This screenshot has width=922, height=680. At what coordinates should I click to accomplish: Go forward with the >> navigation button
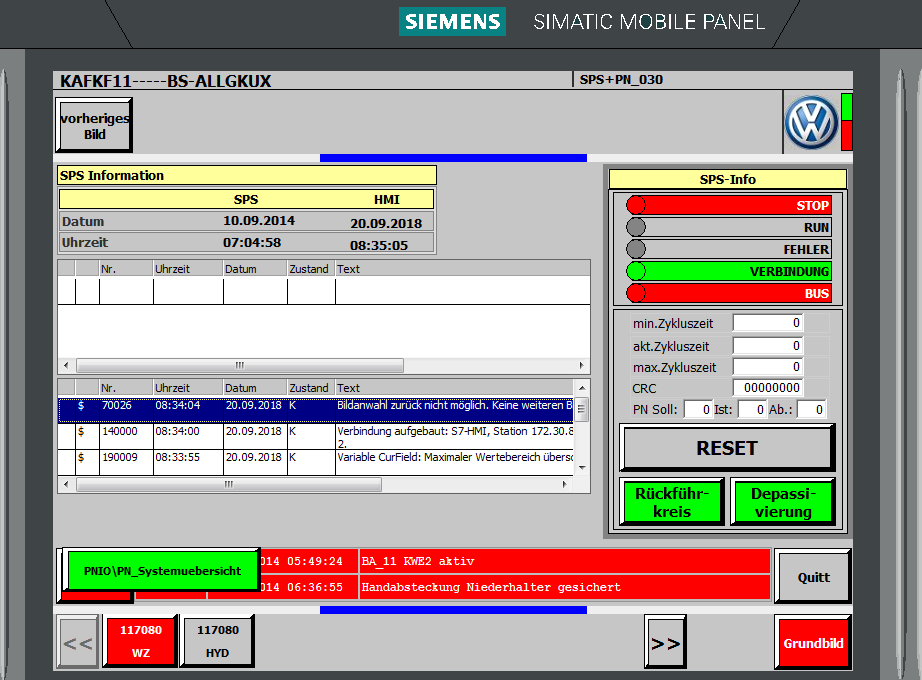pos(665,642)
